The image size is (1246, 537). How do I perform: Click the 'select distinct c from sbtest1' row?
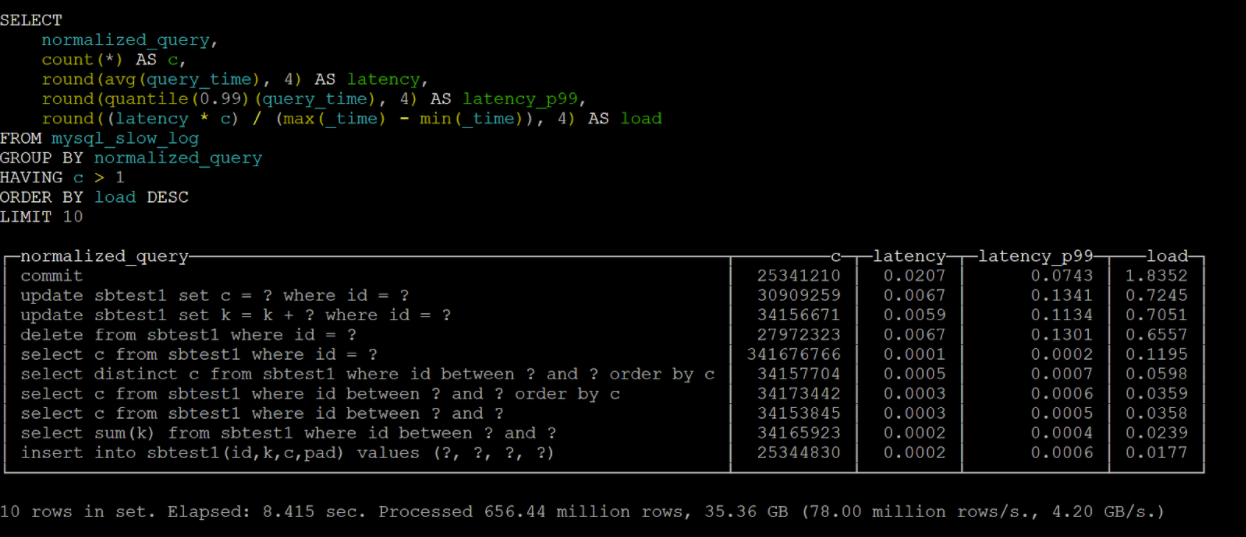367,374
